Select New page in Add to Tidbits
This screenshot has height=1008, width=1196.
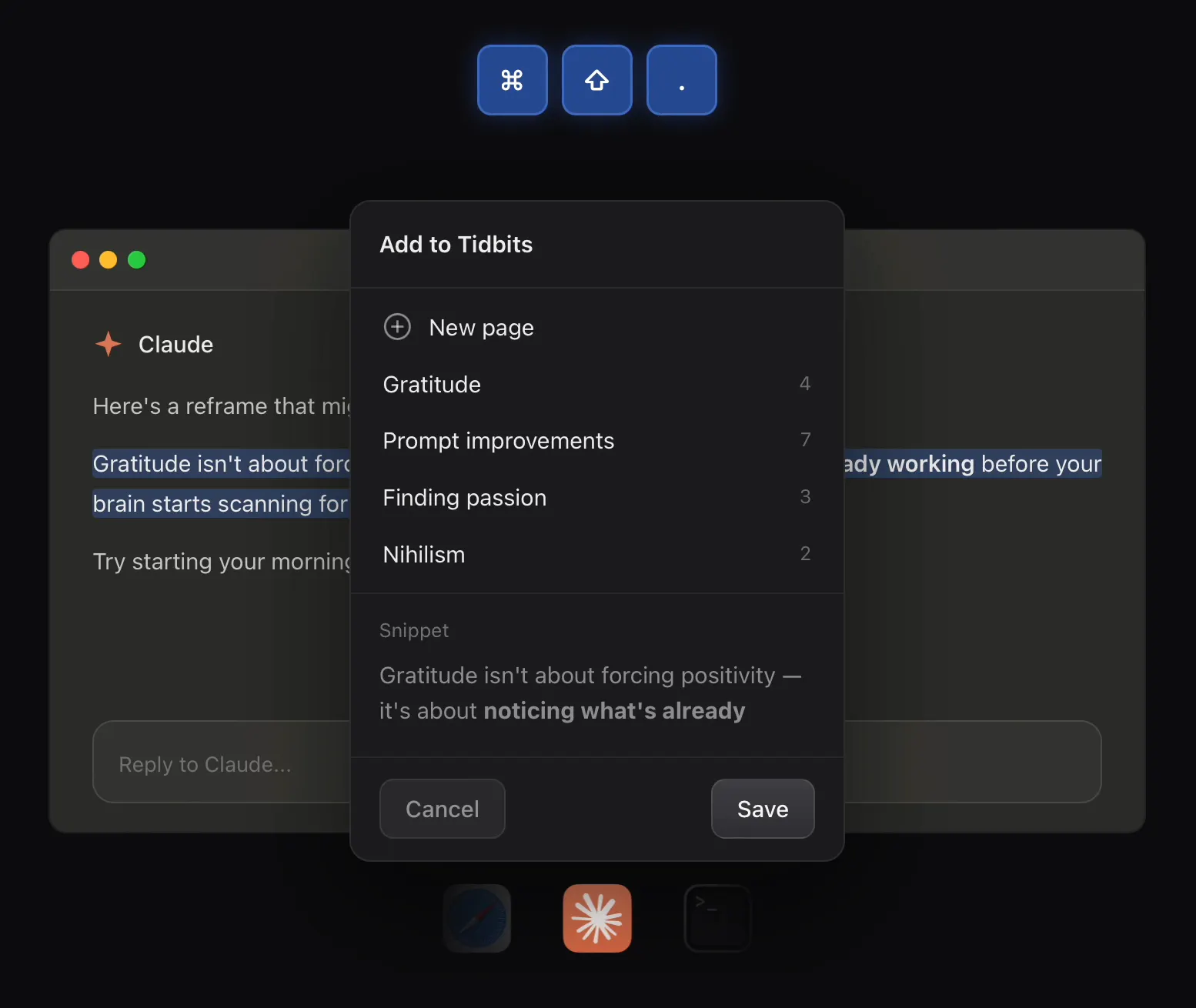597,327
